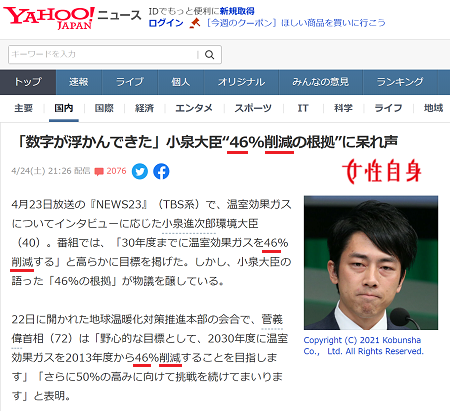Open the comment bubble icon

(x=99, y=172)
